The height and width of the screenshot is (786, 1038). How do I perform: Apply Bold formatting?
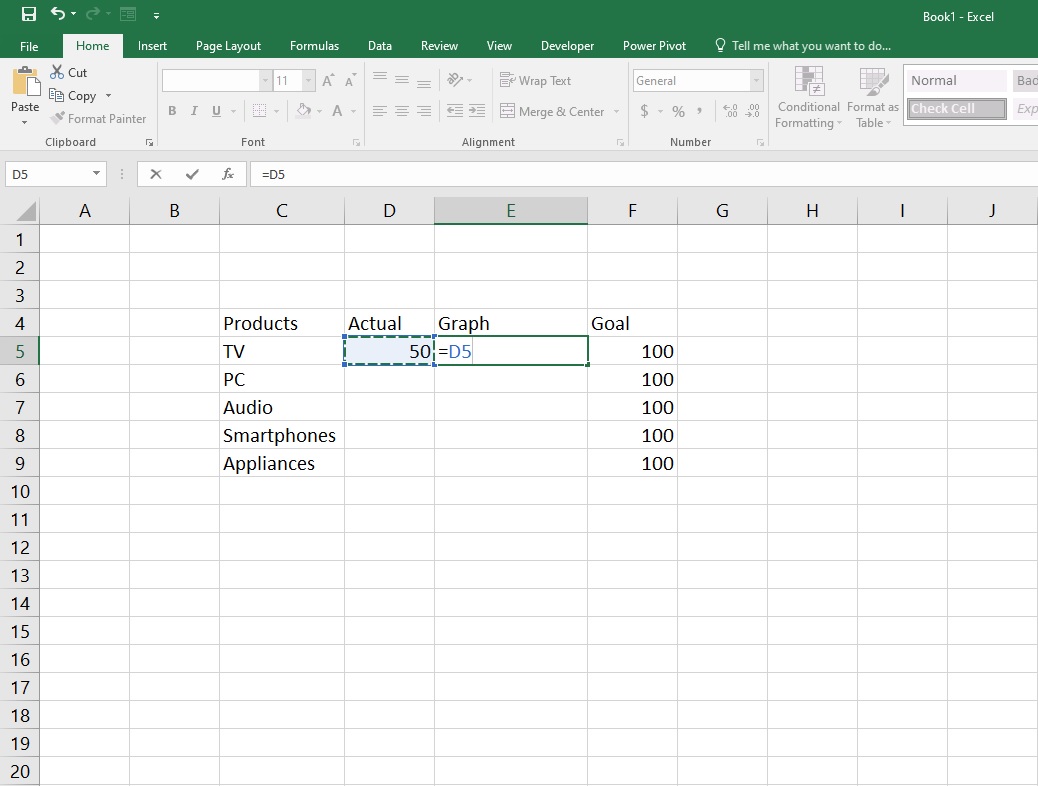point(171,111)
